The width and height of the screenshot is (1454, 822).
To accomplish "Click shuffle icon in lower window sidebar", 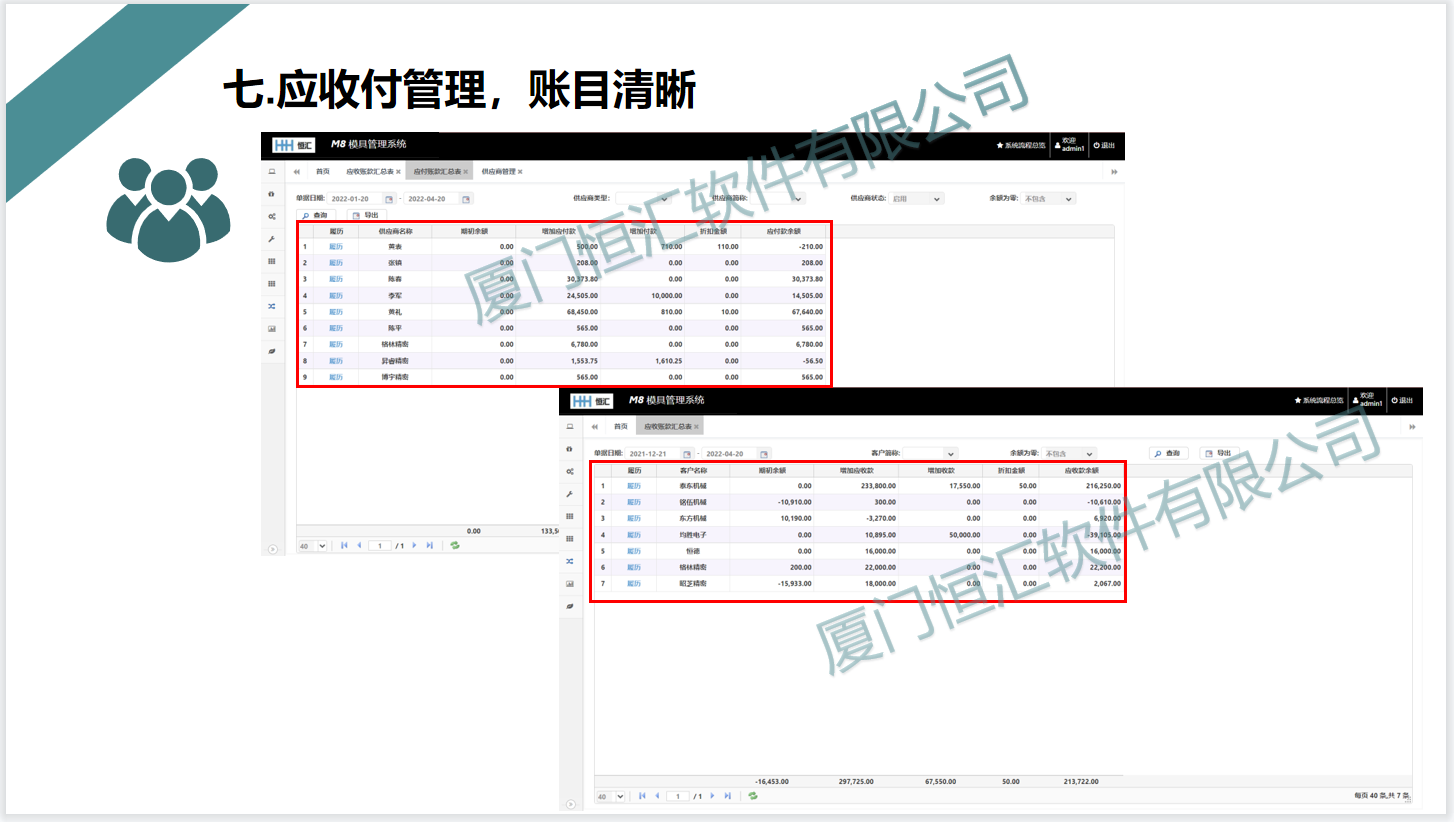I will pyautogui.click(x=570, y=561).
